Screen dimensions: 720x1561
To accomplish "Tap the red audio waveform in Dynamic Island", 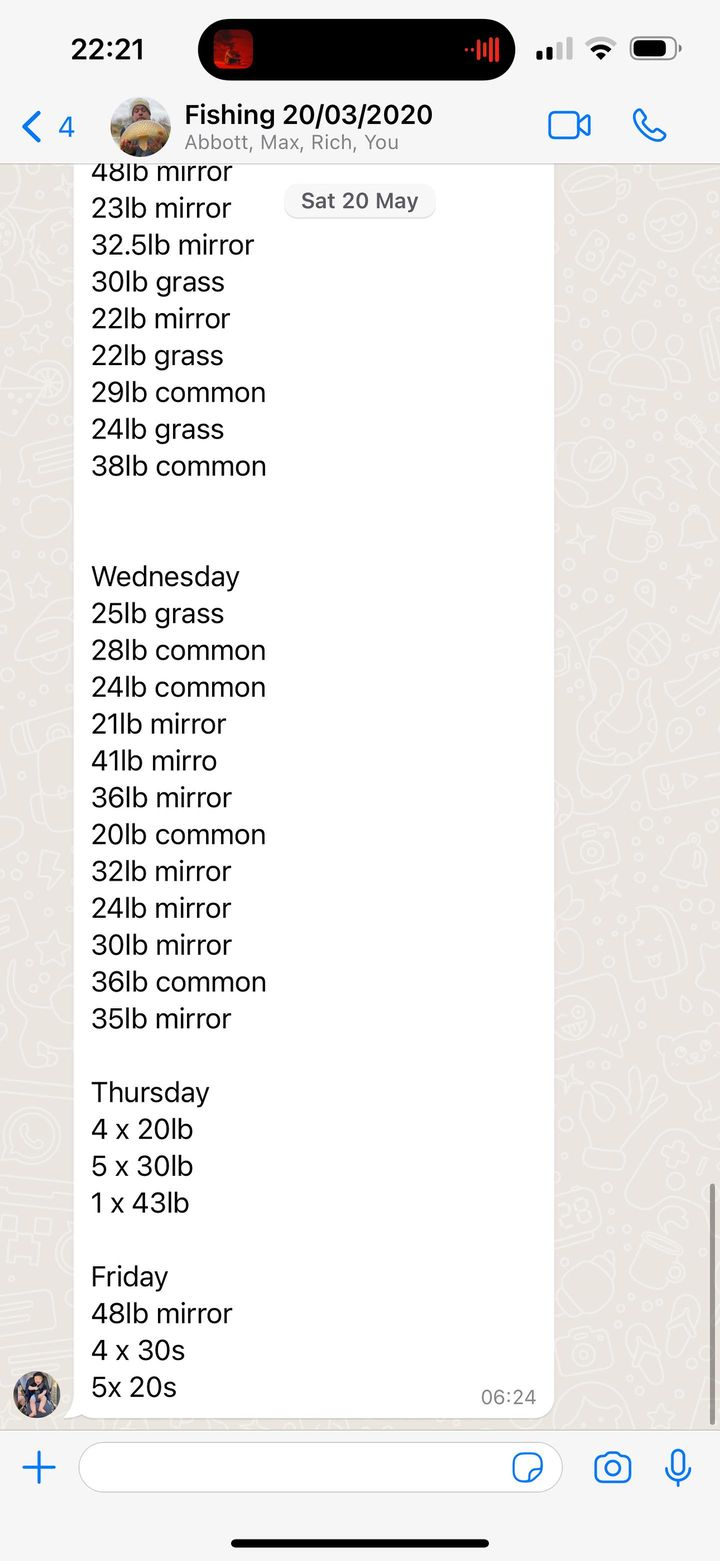I will pos(482,49).
